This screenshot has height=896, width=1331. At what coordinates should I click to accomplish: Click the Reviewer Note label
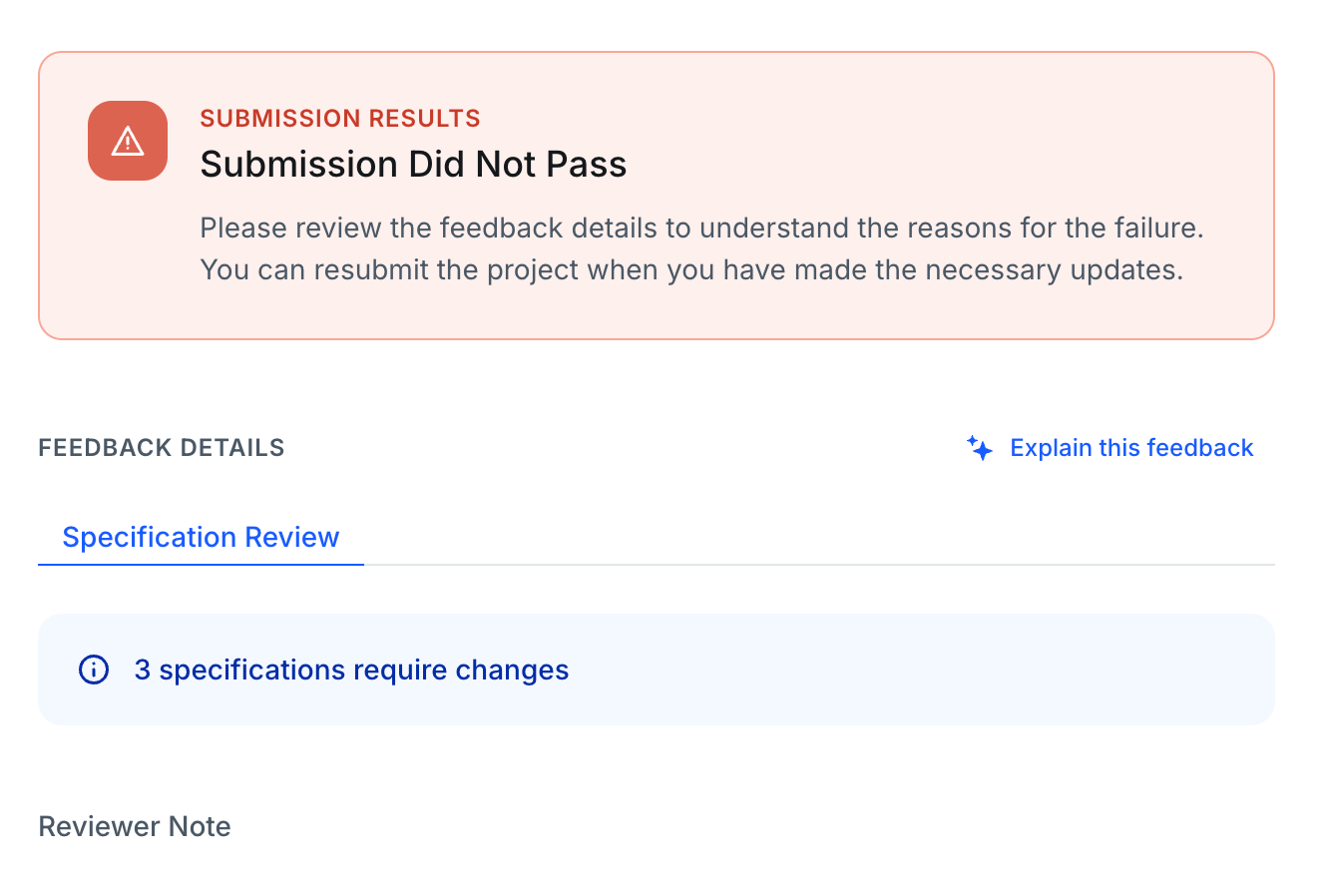tap(135, 826)
